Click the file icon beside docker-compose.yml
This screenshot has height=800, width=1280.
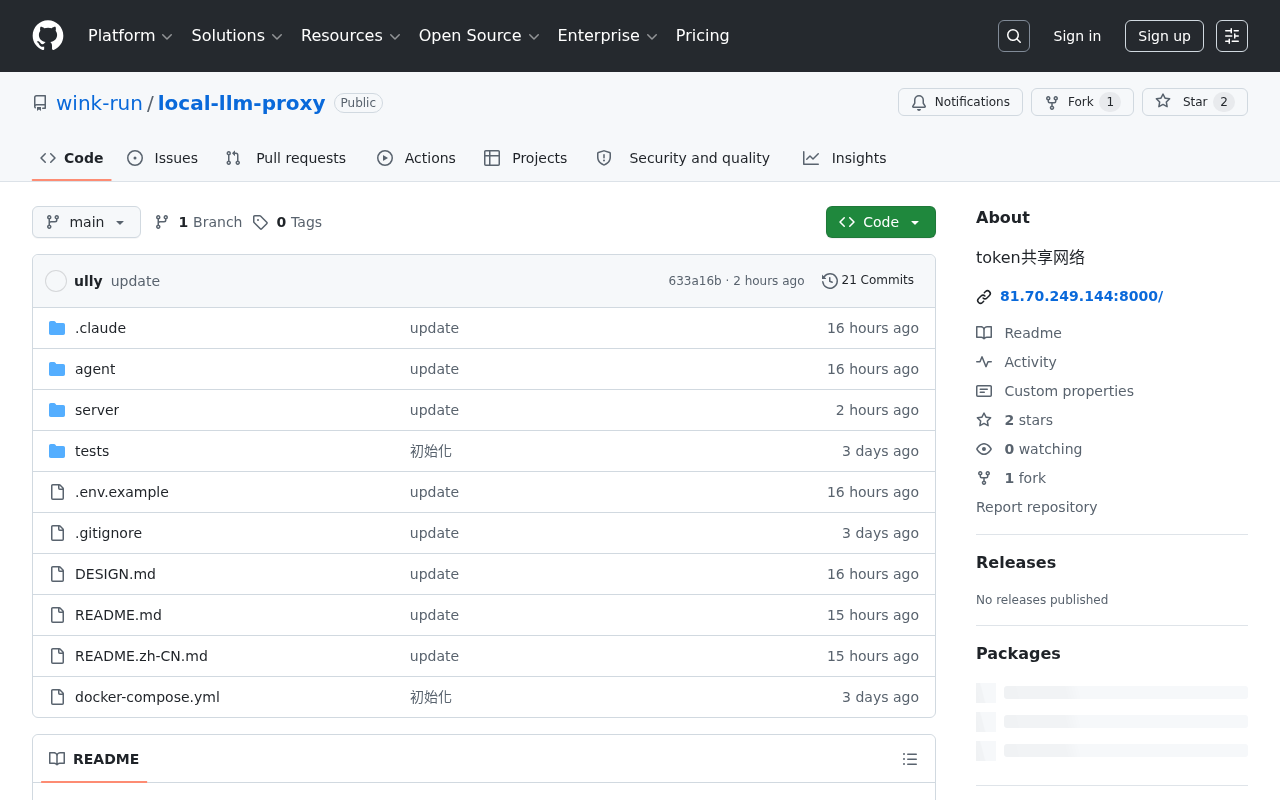[57, 697]
